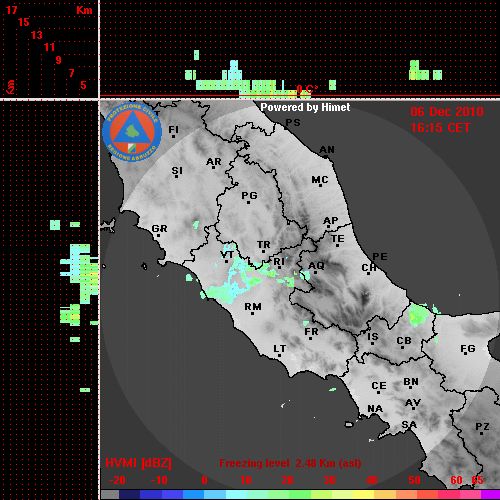Click the TR city label
The width and height of the screenshot is (500, 500).
point(263,245)
